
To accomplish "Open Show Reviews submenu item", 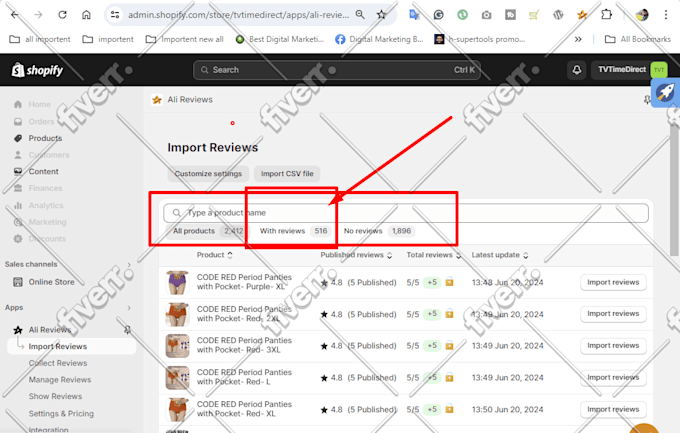I will pos(55,396).
